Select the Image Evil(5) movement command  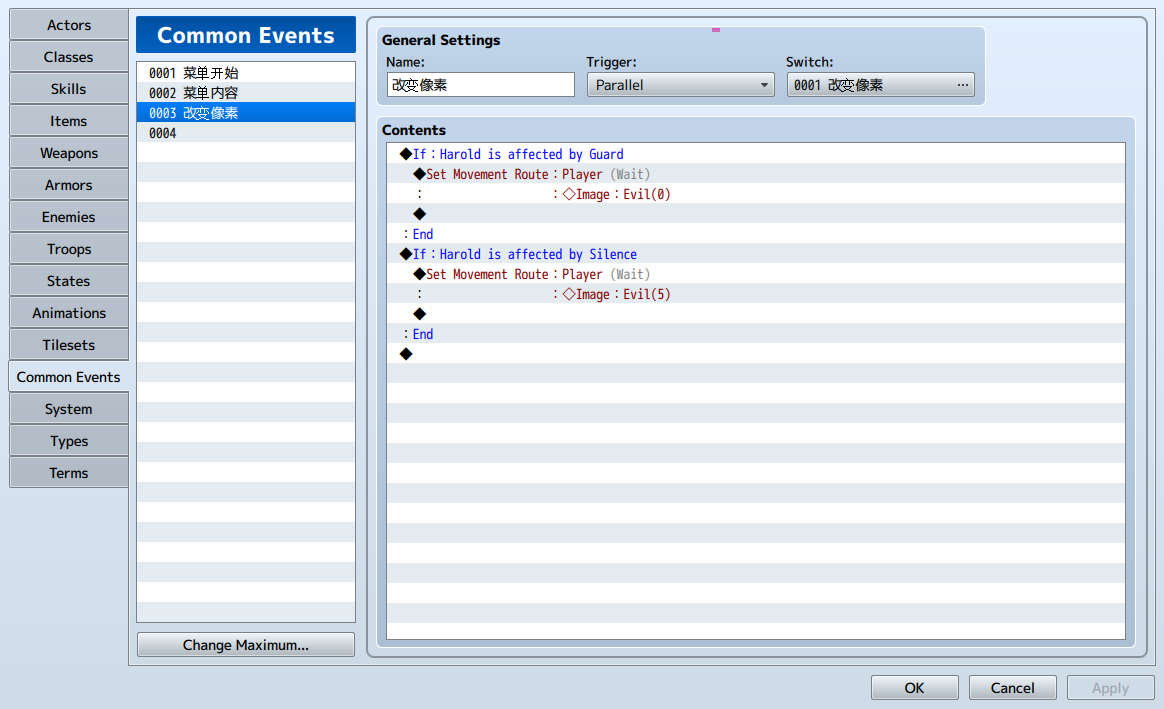tap(756, 294)
